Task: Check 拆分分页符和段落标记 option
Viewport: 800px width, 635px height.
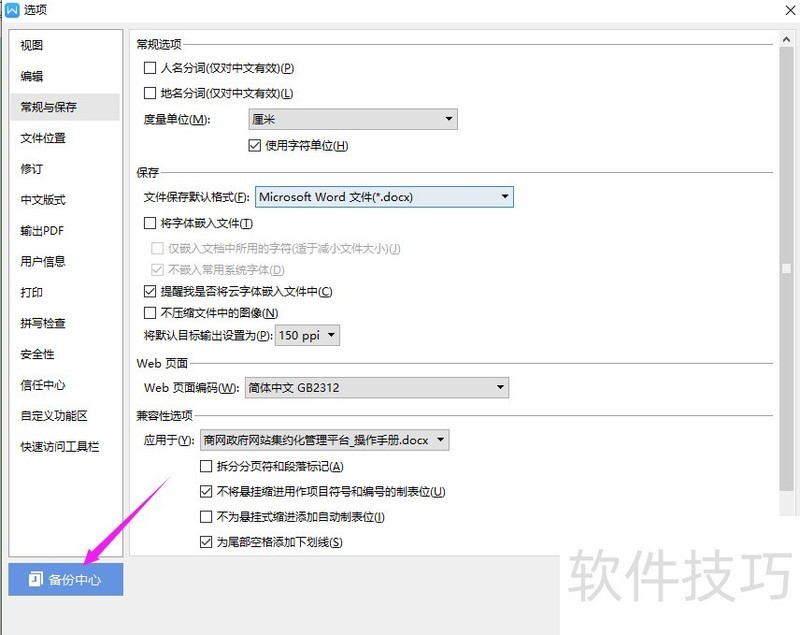Action: click(206, 466)
